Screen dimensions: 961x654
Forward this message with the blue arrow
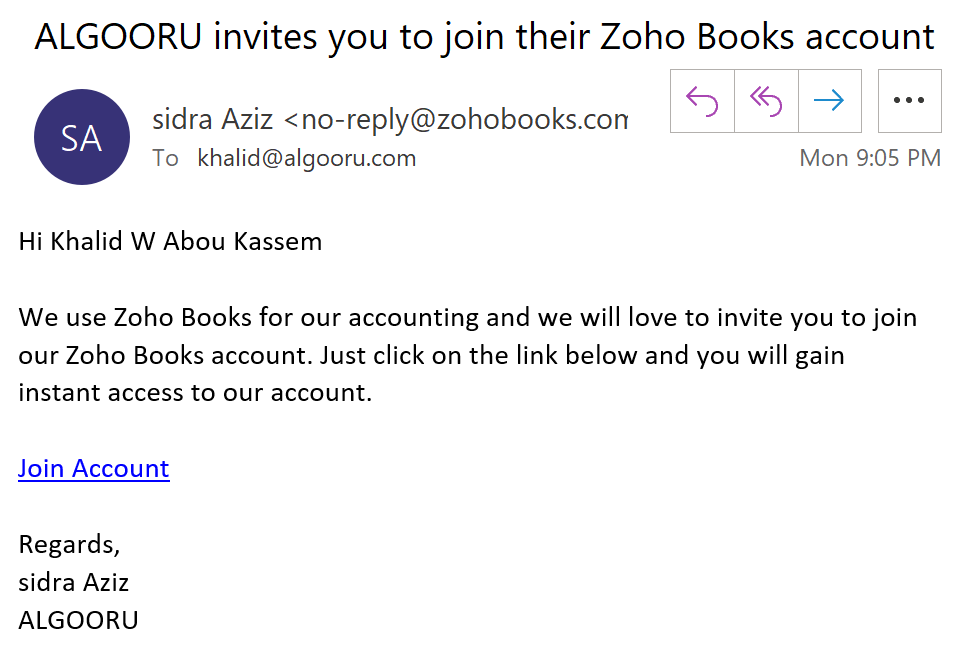(830, 101)
